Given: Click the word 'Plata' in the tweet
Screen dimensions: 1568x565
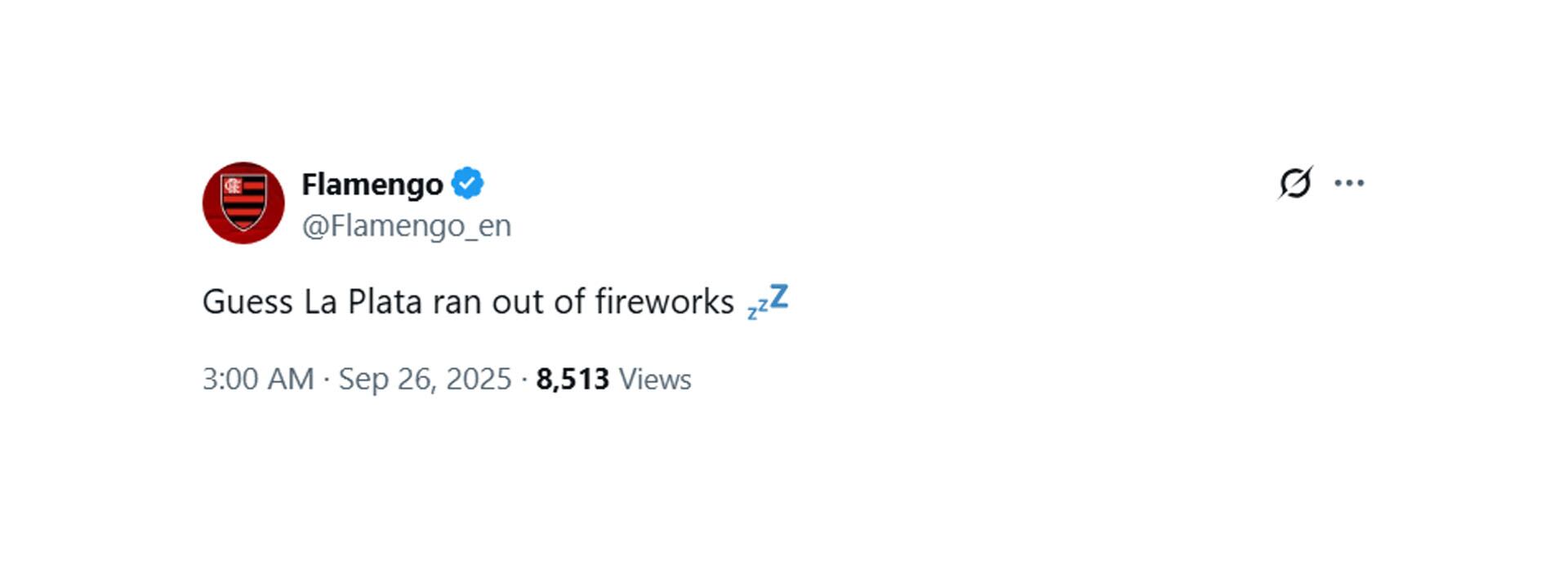Looking at the screenshot, I should [385, 302].
